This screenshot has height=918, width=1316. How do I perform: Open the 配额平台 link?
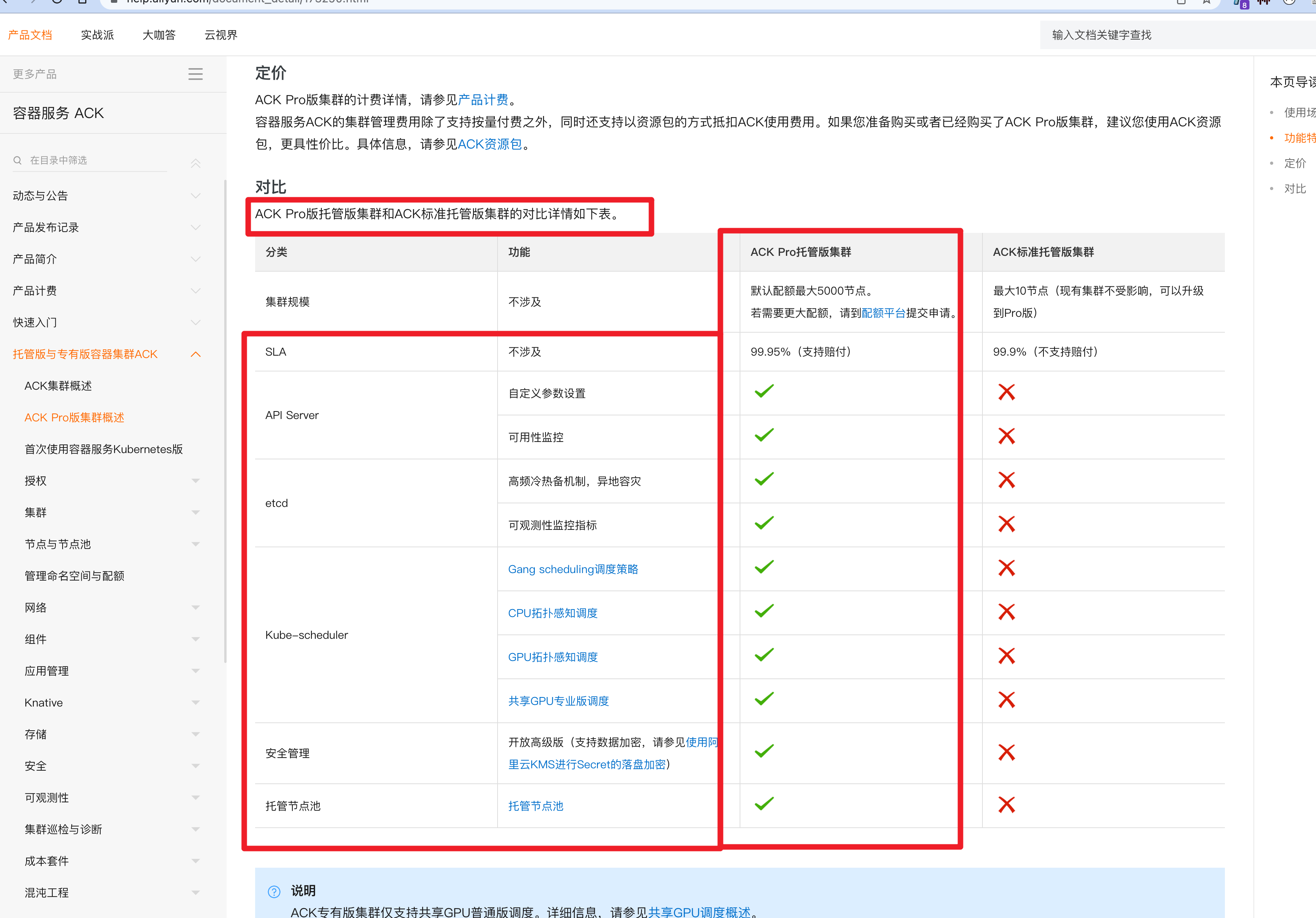(883, 313)
